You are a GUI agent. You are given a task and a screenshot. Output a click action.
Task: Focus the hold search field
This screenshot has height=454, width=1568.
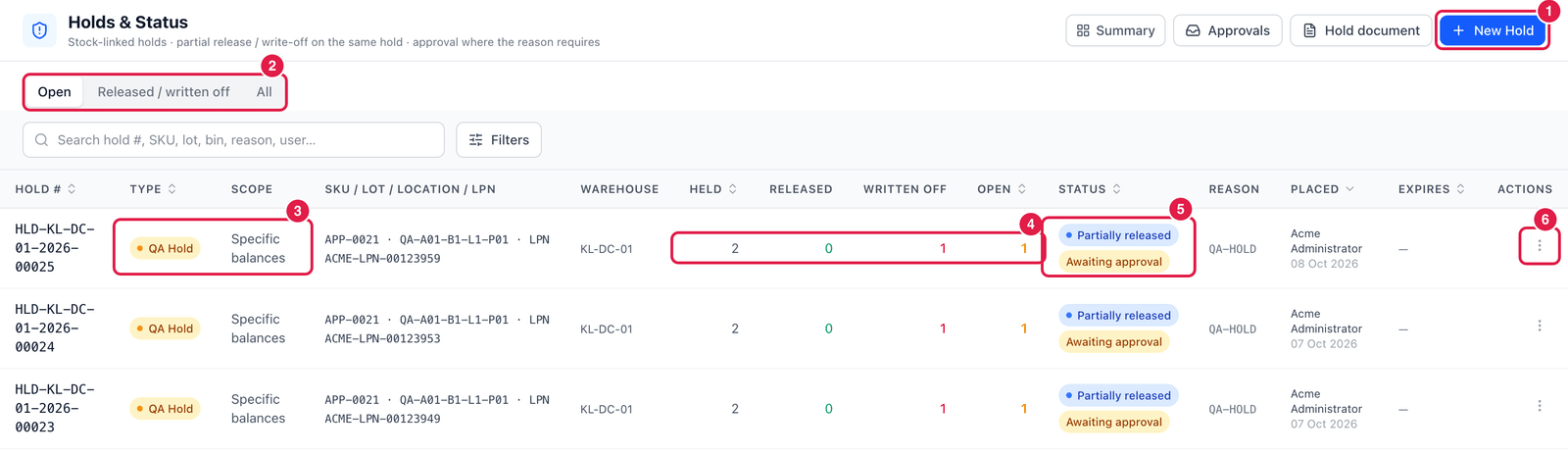[x=233, y=140]
